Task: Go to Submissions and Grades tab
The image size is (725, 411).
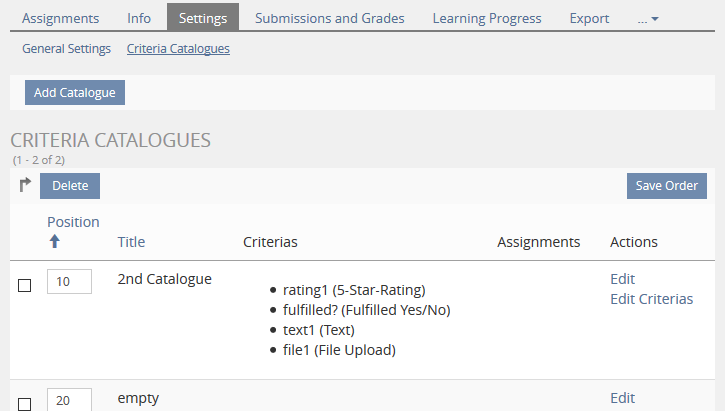Action: pos(330,18)
